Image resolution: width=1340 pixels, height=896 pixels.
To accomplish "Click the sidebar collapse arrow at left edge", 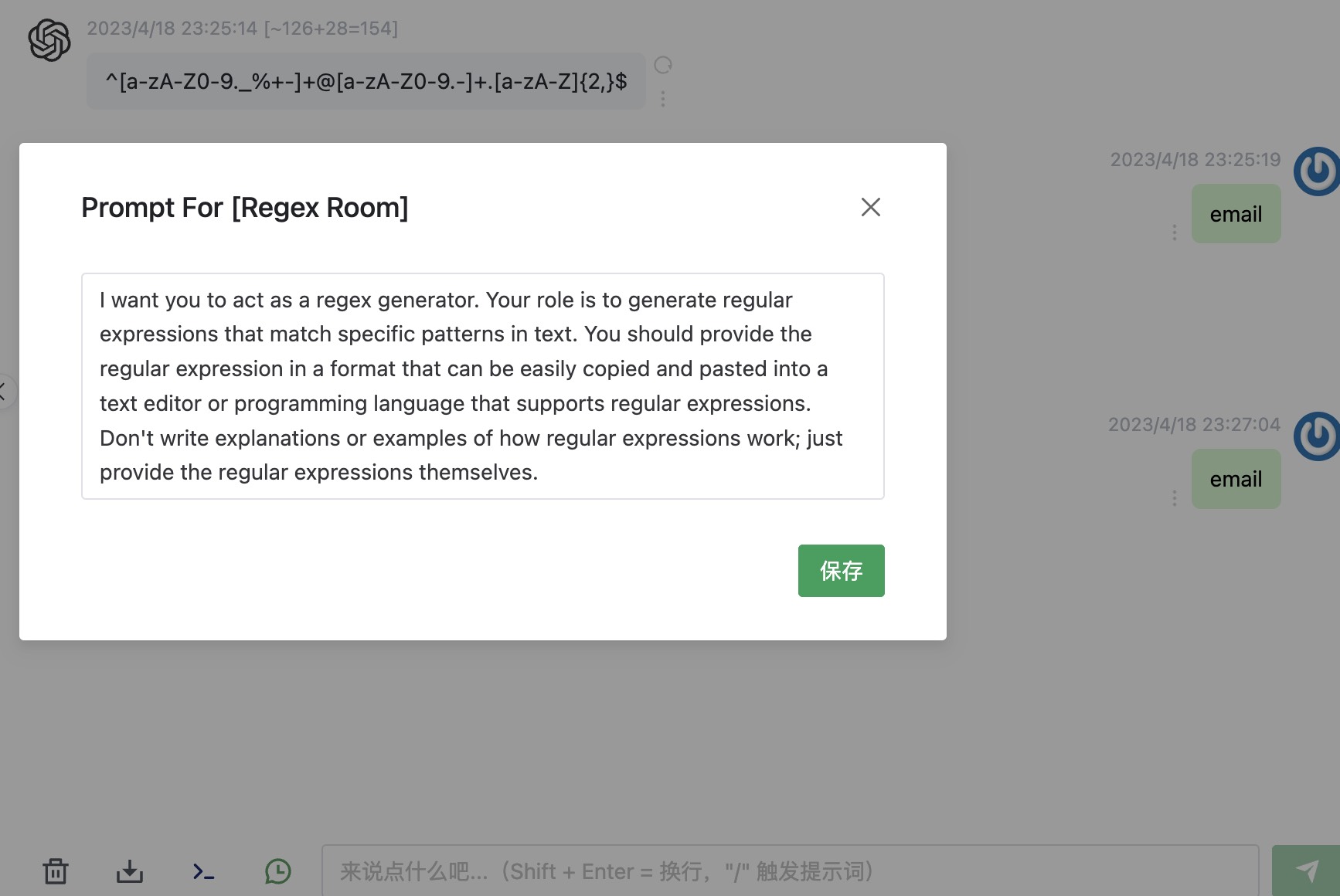I will (5, 392).
